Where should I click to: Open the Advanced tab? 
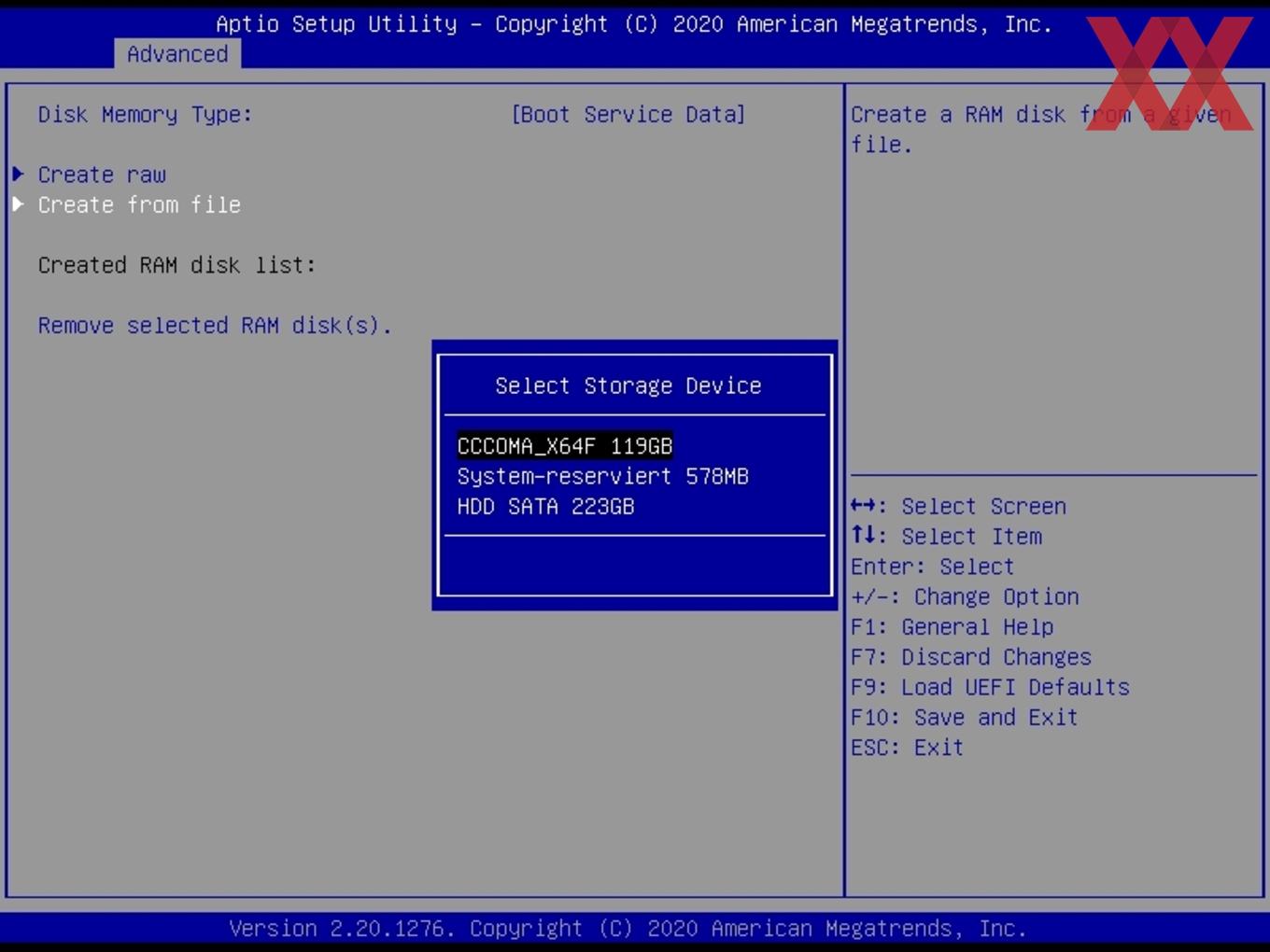click(x=177, y=54)
